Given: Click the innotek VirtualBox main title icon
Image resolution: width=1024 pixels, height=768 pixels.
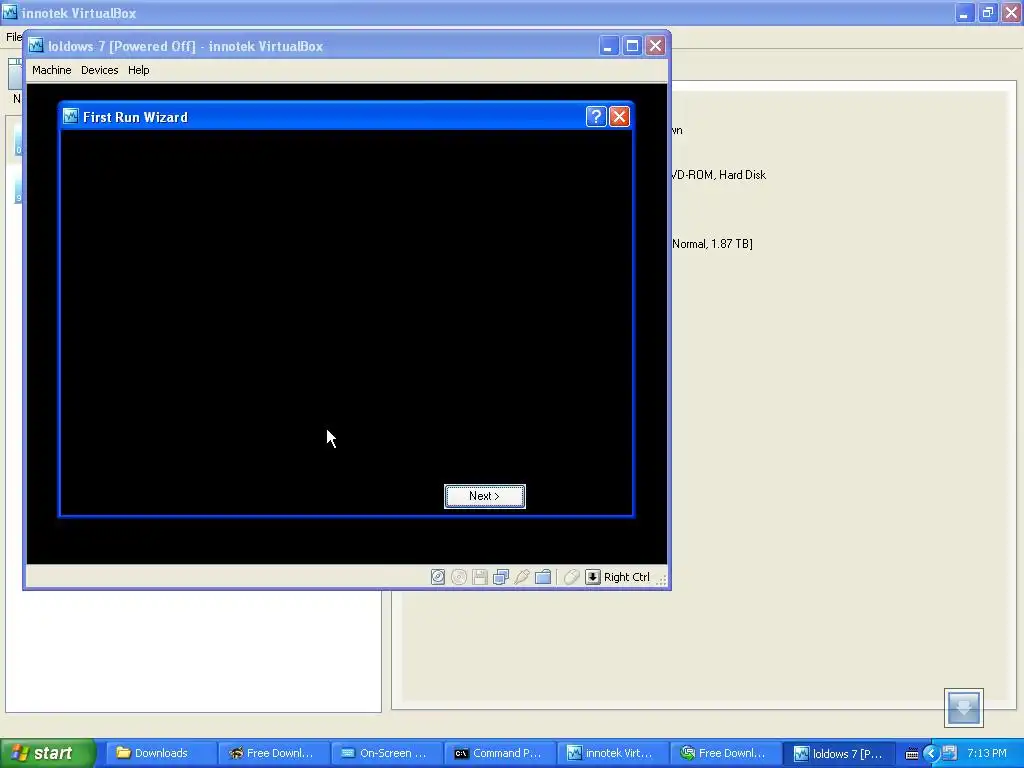Looking at the screenshot, I should [10, 12].
